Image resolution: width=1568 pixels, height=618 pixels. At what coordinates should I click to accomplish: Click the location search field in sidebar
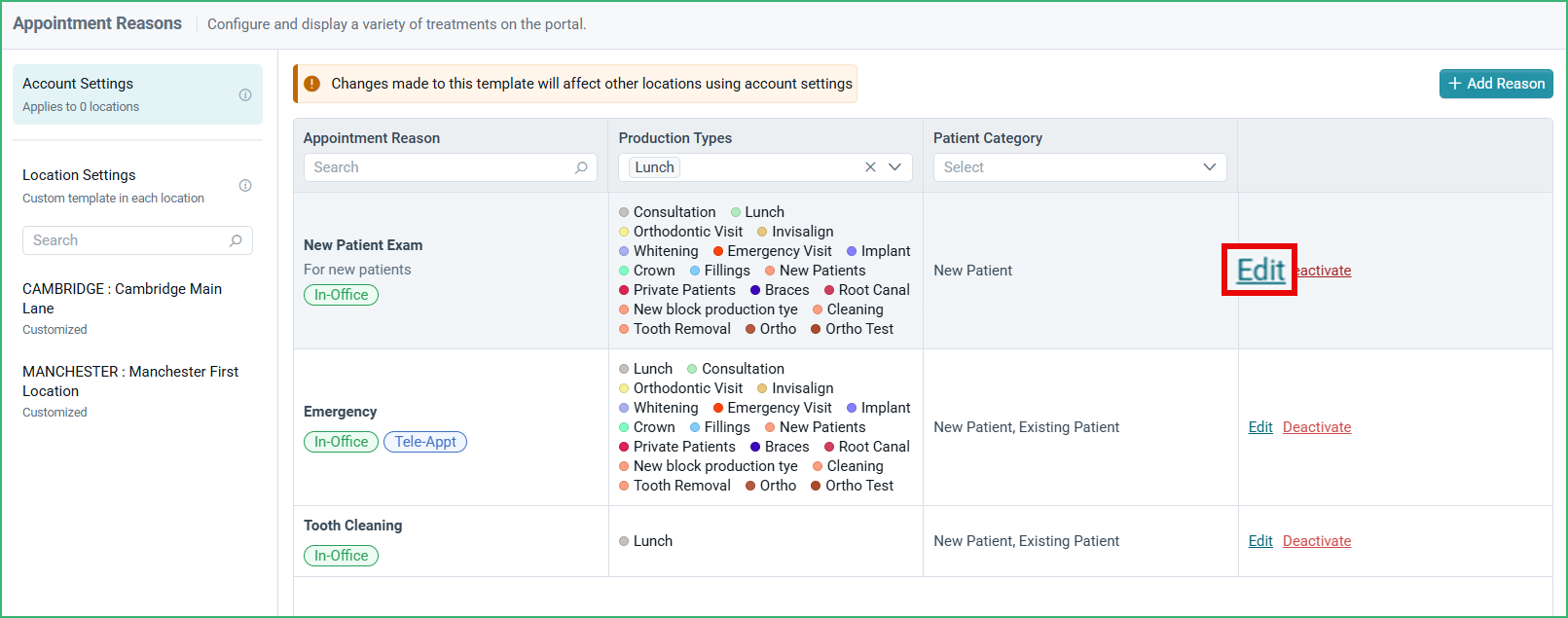point(137,240)
